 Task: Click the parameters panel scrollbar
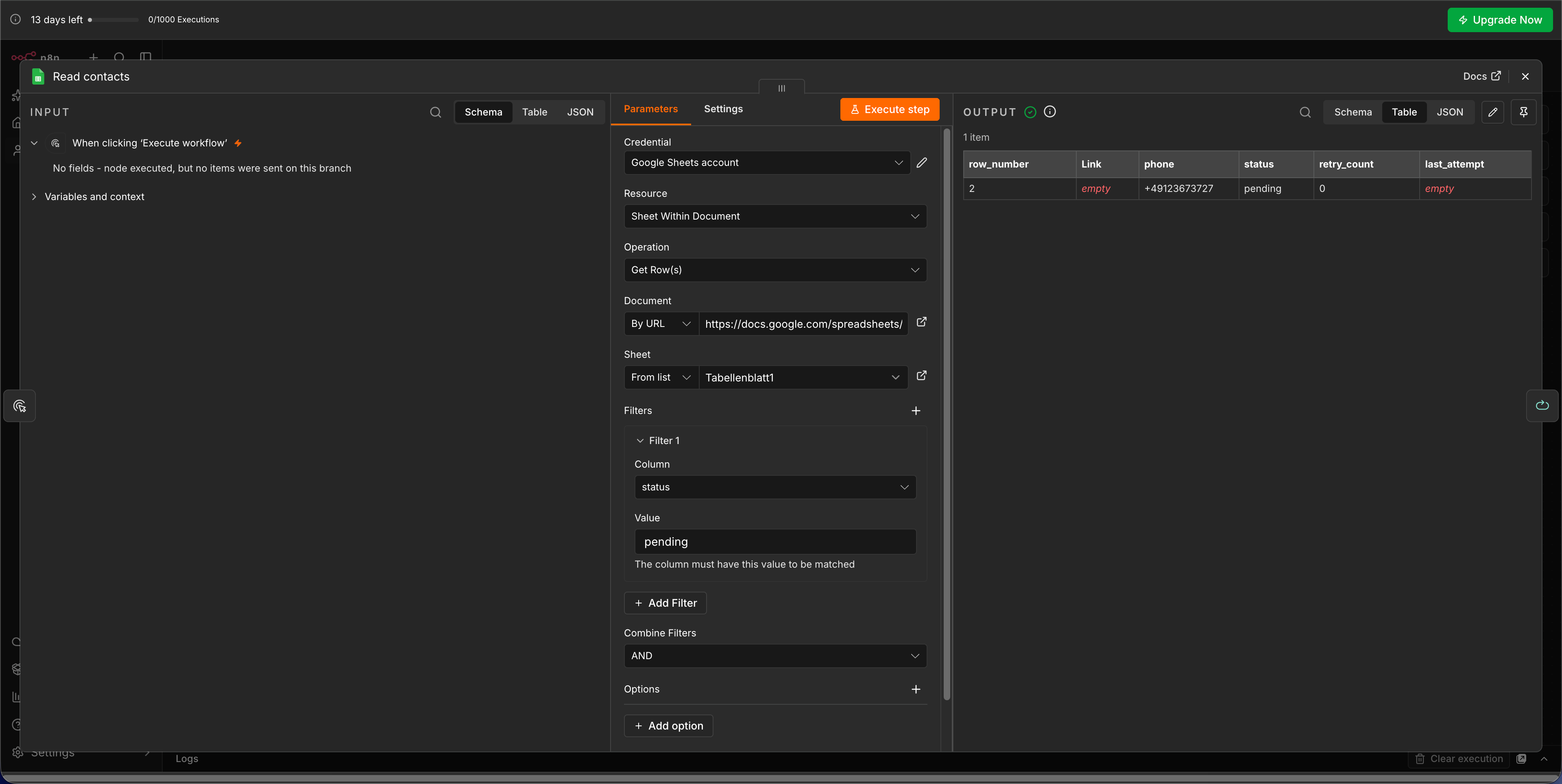[x=947, y=415]
